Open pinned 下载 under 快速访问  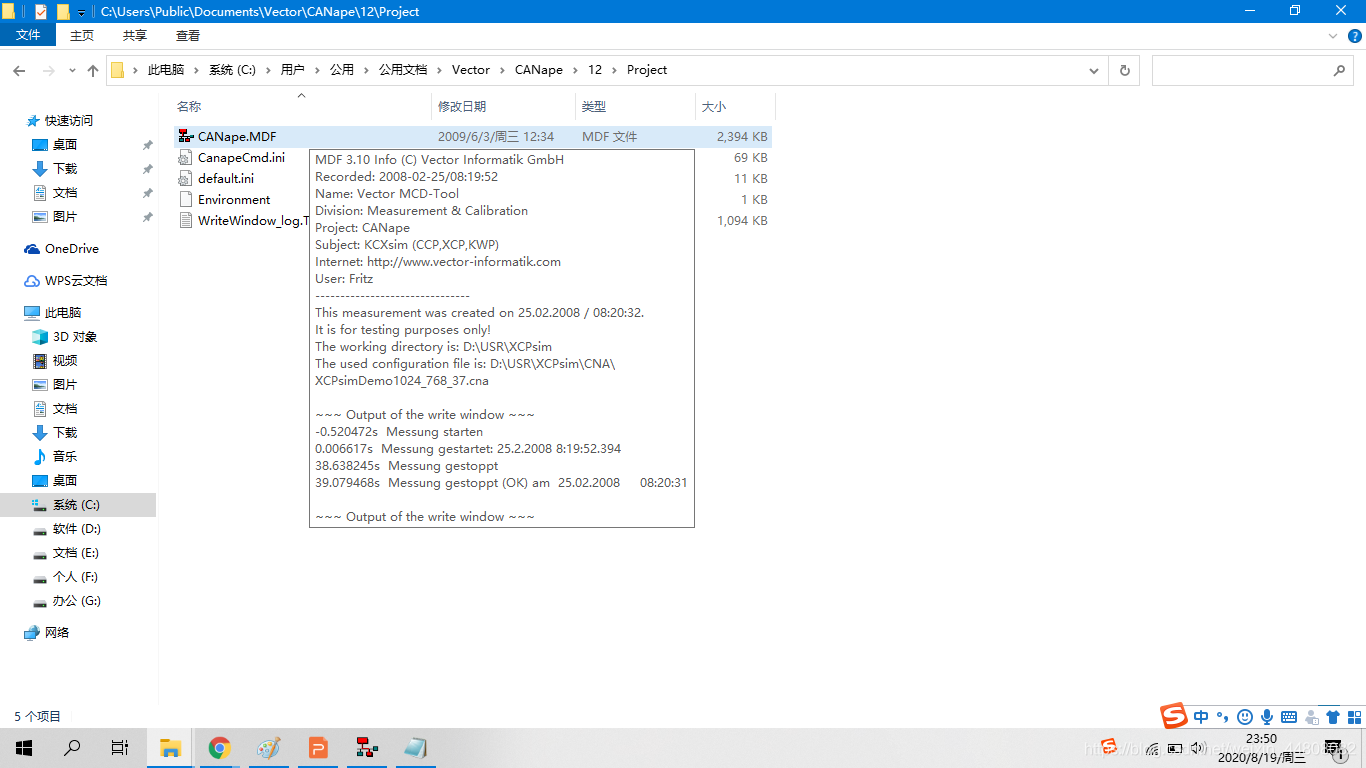coord(65,169)
